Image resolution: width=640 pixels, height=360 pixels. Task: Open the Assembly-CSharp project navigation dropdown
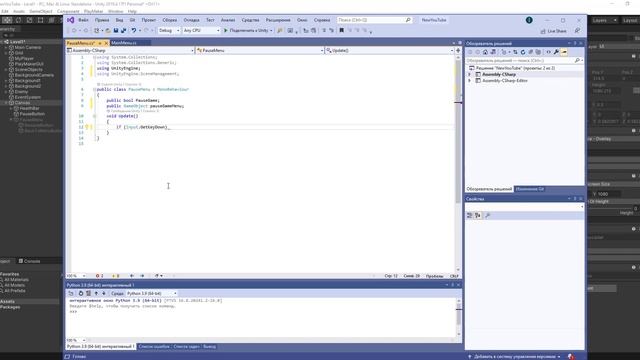(x=130, y=50)
